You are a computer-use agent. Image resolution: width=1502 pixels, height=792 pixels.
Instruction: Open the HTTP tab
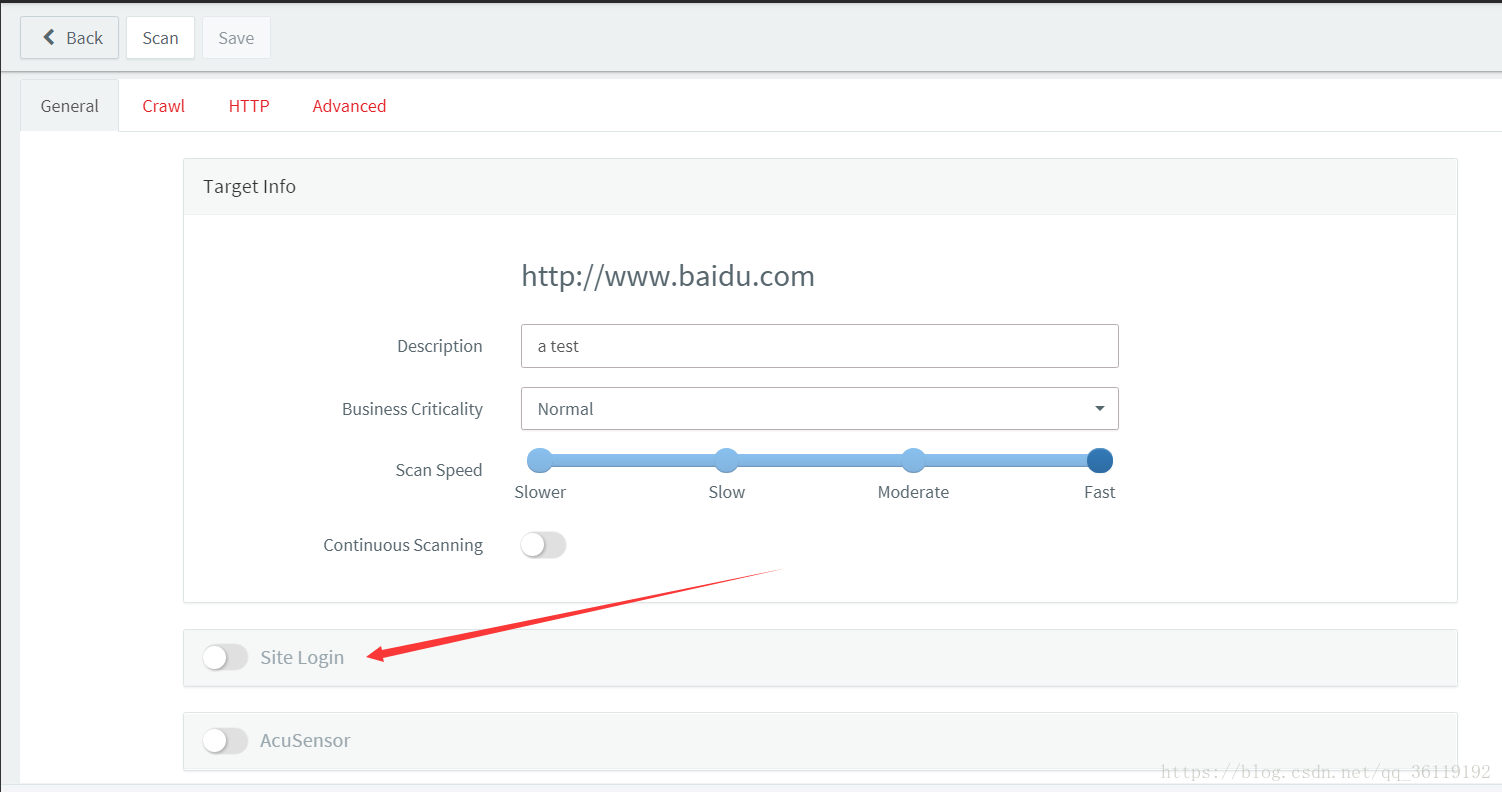249,106
